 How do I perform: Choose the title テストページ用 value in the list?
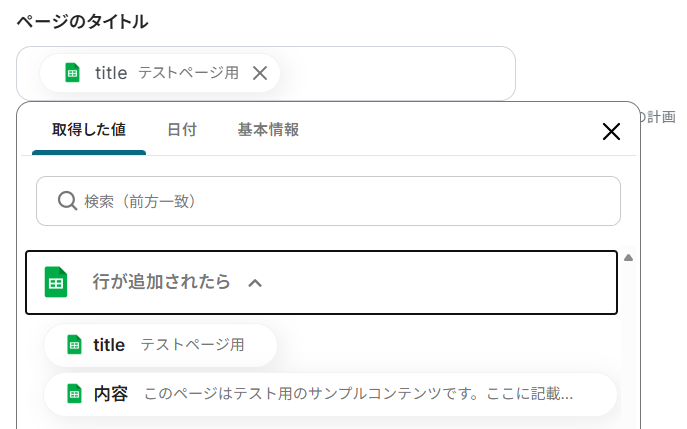(x=160, y=345)
